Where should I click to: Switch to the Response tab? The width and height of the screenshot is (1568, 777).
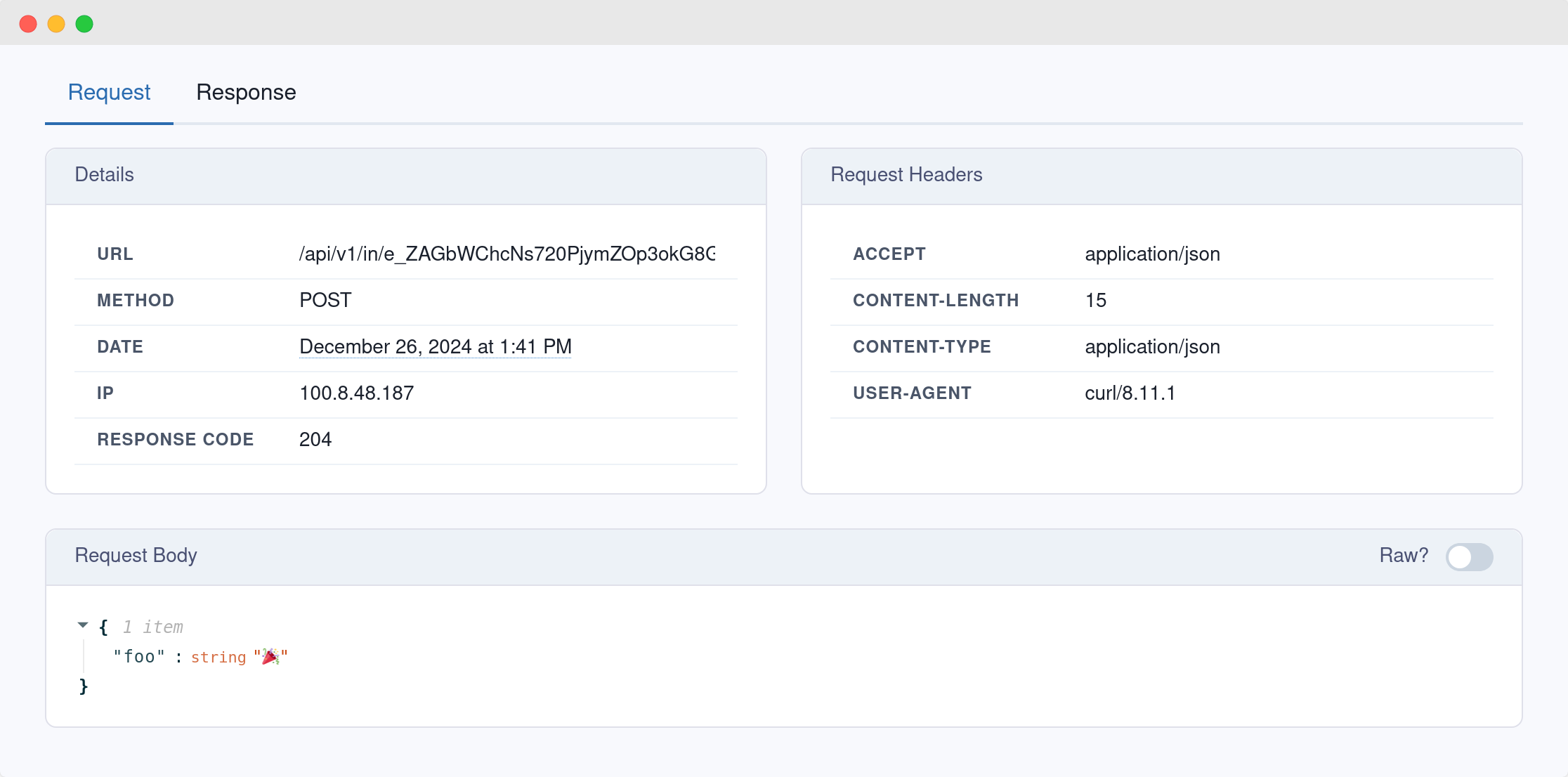click(246, 92)
